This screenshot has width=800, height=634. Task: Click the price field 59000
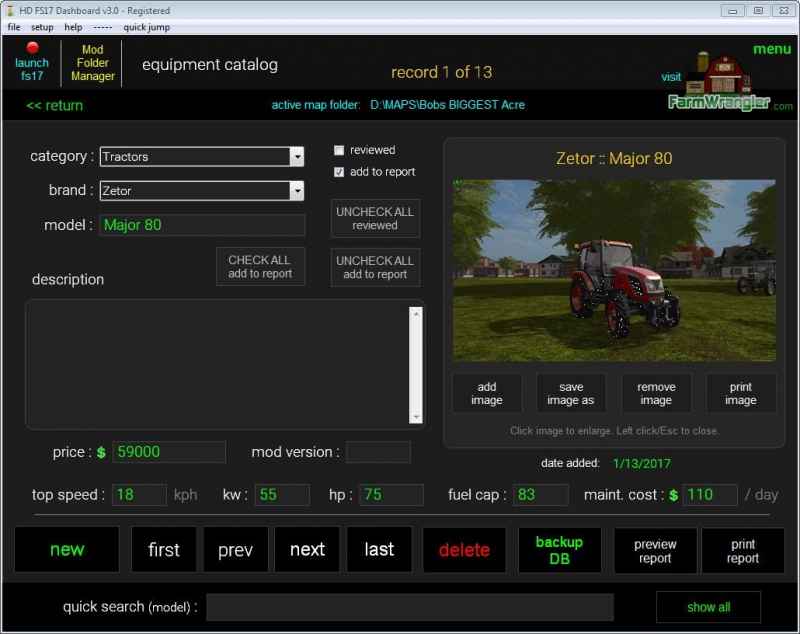point(169,452)
